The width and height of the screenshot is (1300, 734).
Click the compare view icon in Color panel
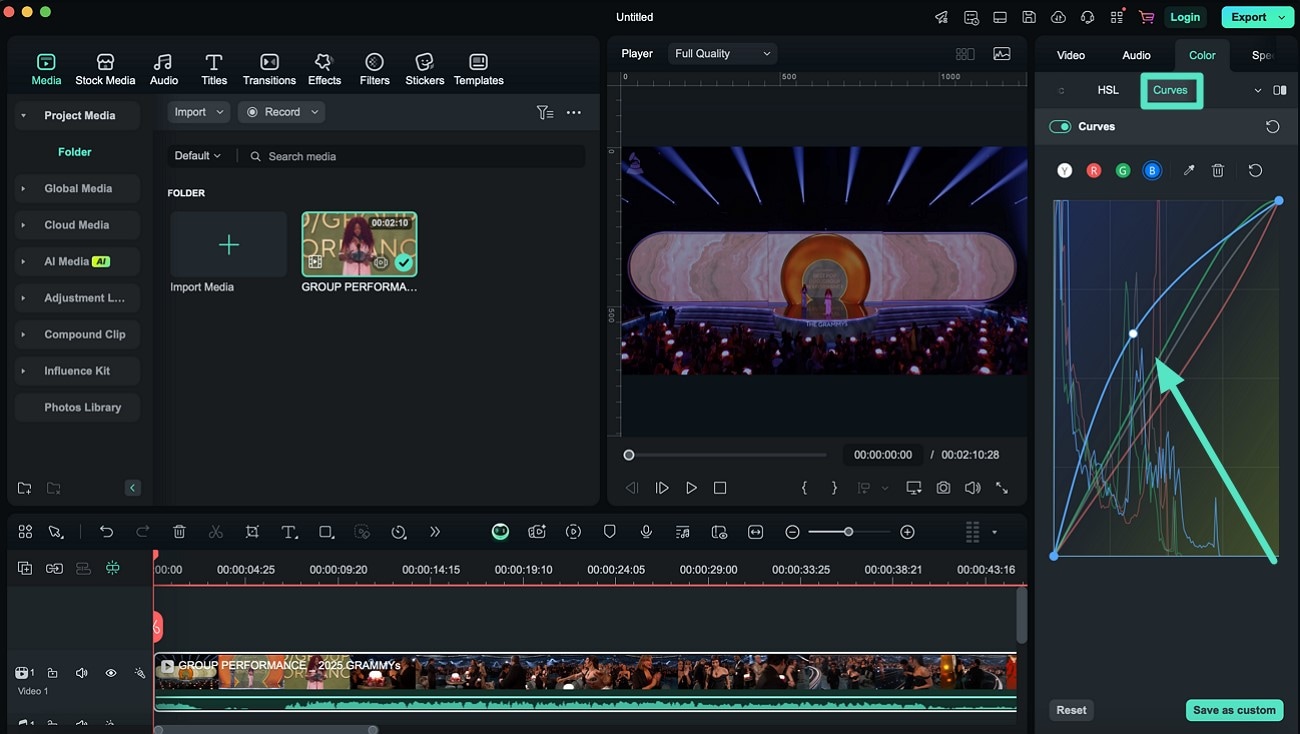point(1280,90)
